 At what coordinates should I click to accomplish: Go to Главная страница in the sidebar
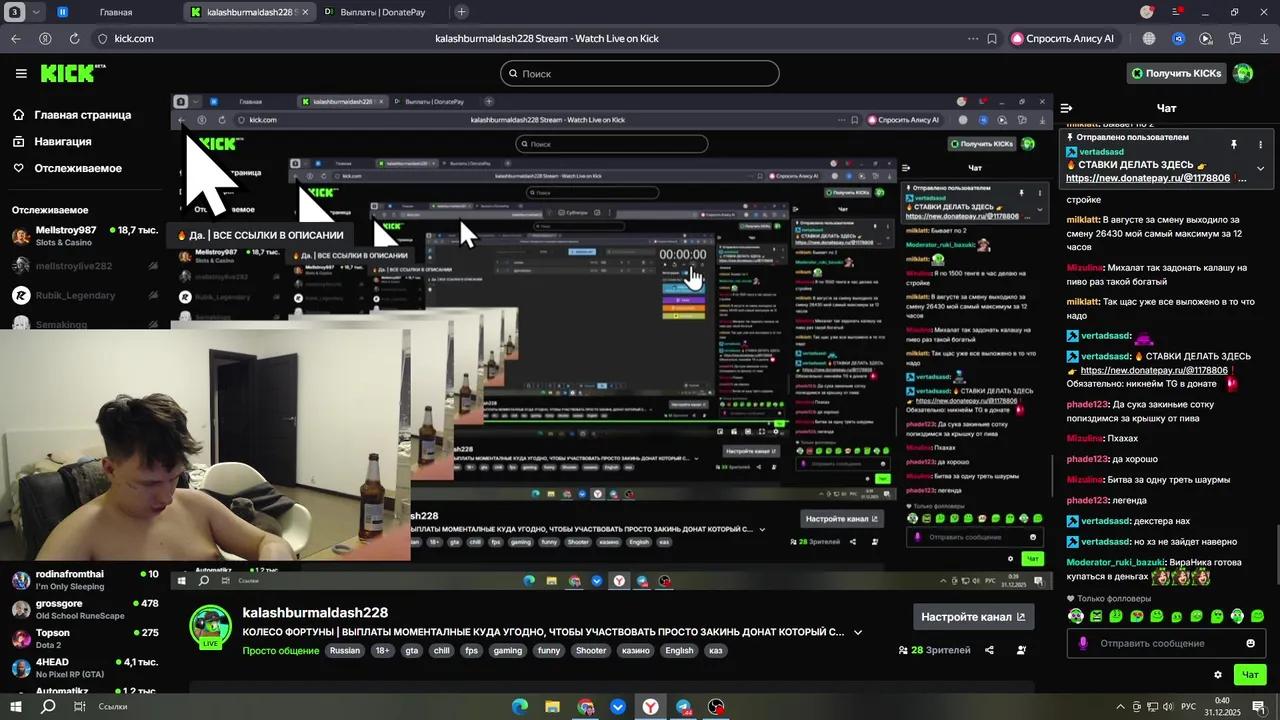82,115
